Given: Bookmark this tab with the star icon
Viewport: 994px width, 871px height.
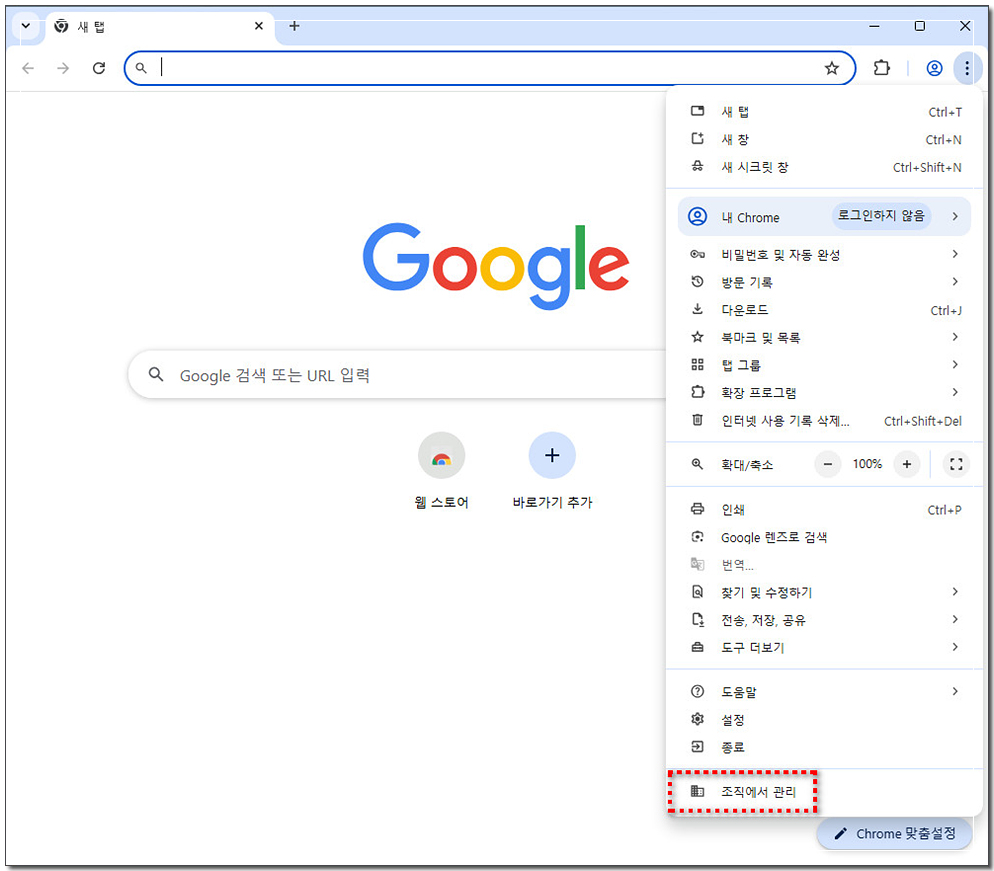Looking at the screenshot, I should [832, 68].
